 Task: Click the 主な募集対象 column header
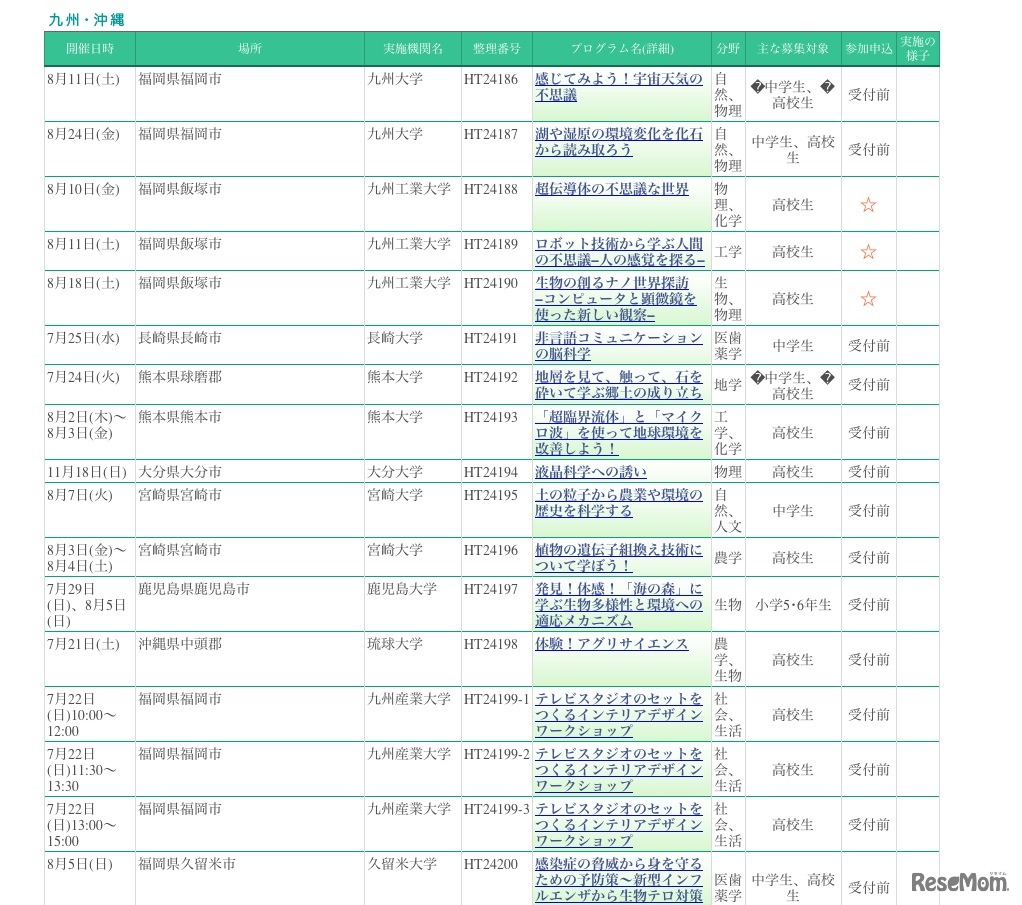click(x=793, y=49)
